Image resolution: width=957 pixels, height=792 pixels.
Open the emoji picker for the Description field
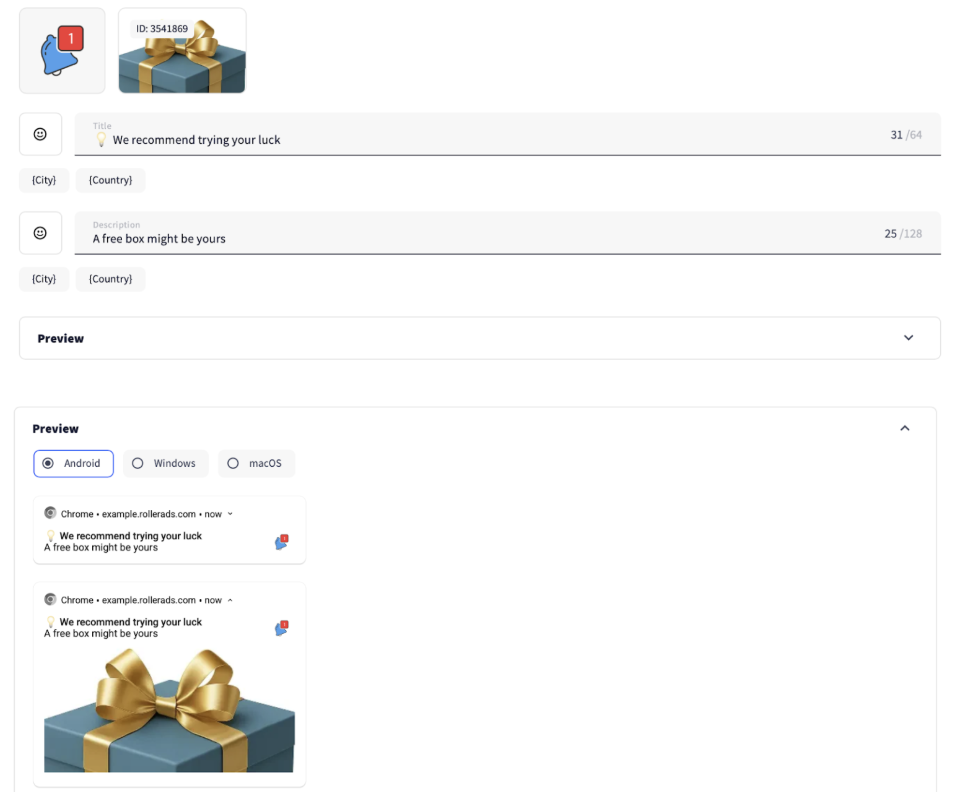pyautogui.click(x=40, y=232)
